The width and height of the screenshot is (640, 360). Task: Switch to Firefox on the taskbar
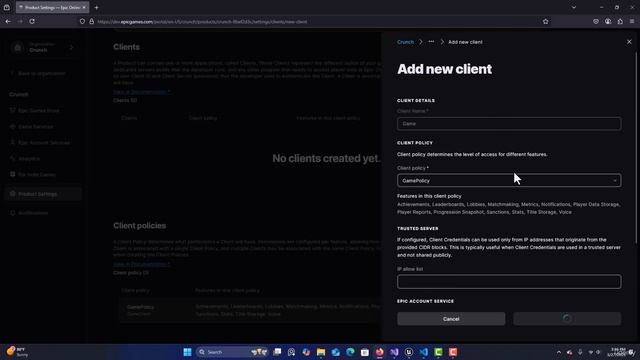click(x=380, y=352)
